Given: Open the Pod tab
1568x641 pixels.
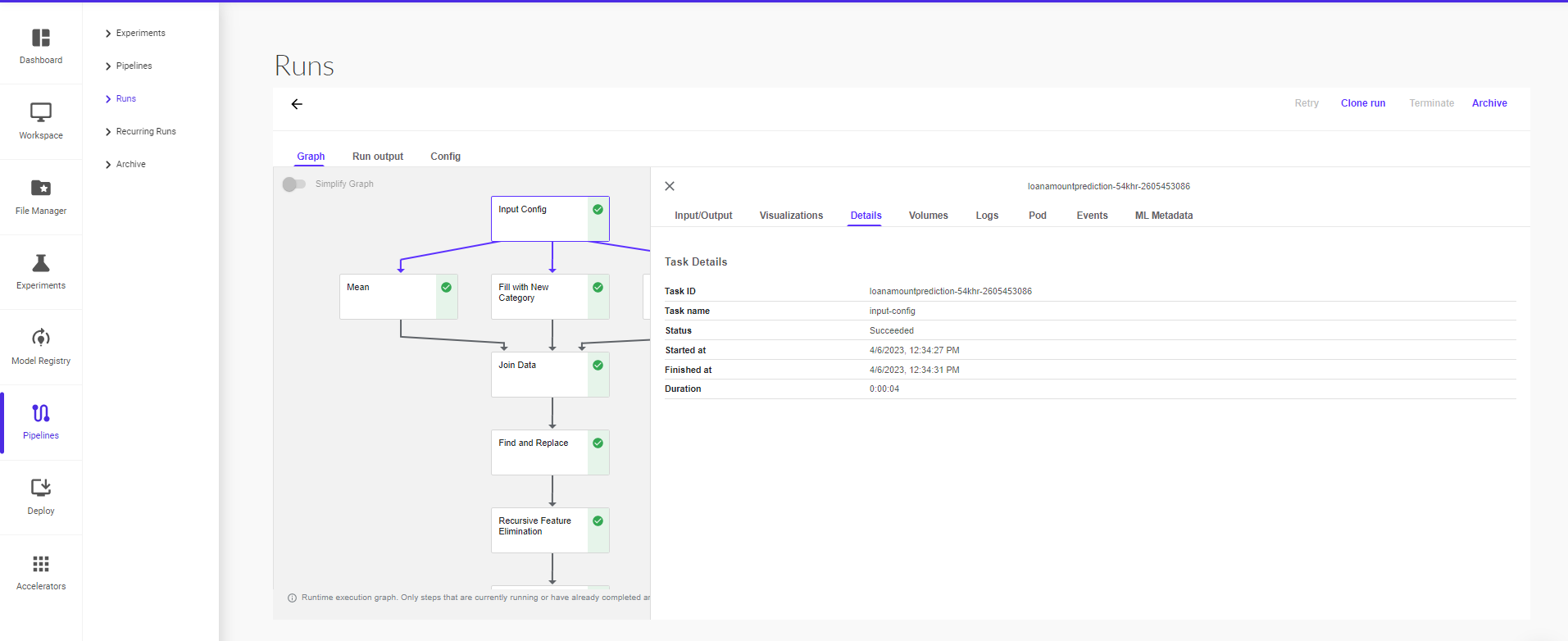Looking at the screenshot, I should point(1038,216).
